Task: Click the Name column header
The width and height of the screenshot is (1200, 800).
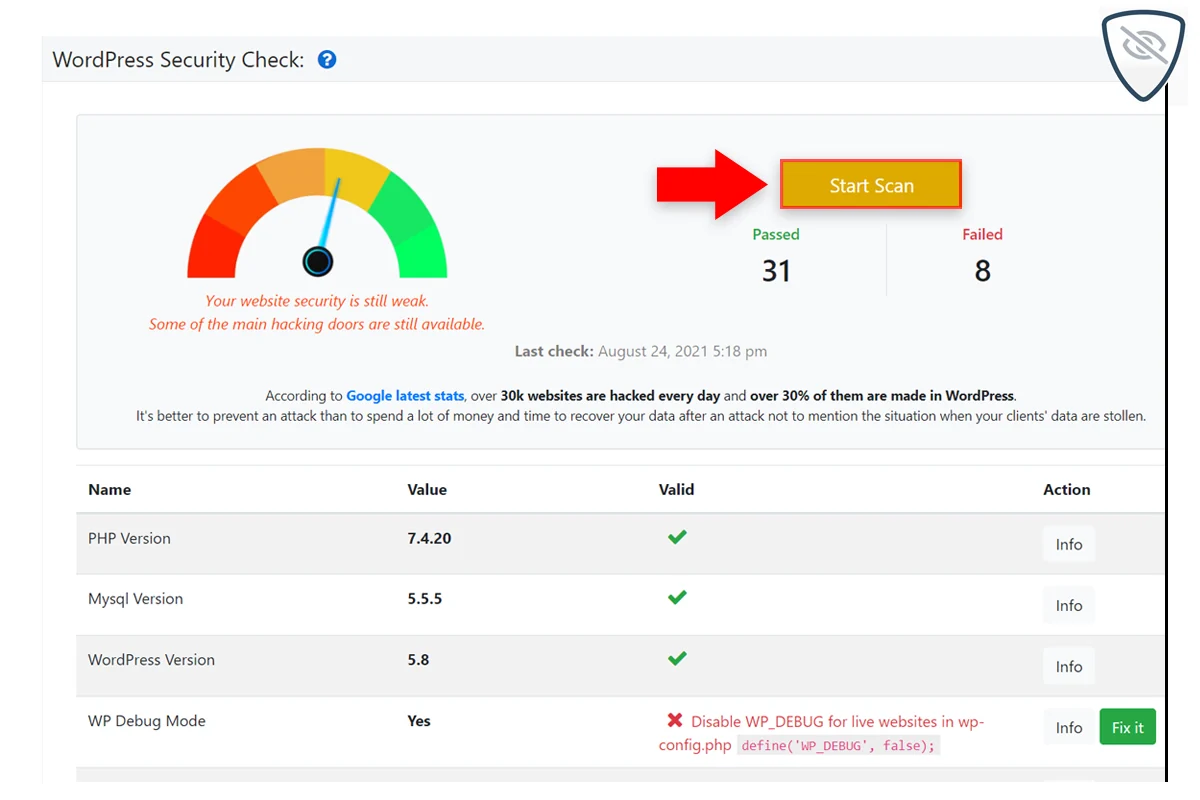Action: pyautogui.click(x=109, y=490)
